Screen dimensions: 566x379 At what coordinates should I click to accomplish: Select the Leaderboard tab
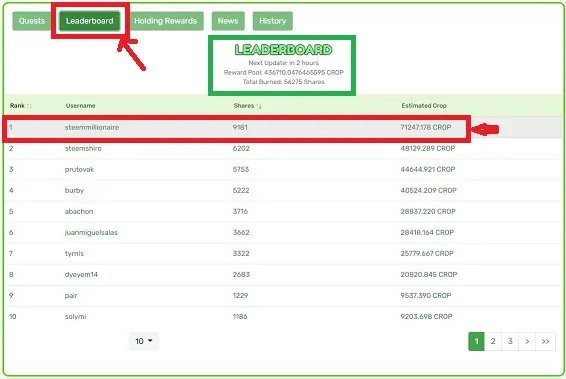(90, 21)
